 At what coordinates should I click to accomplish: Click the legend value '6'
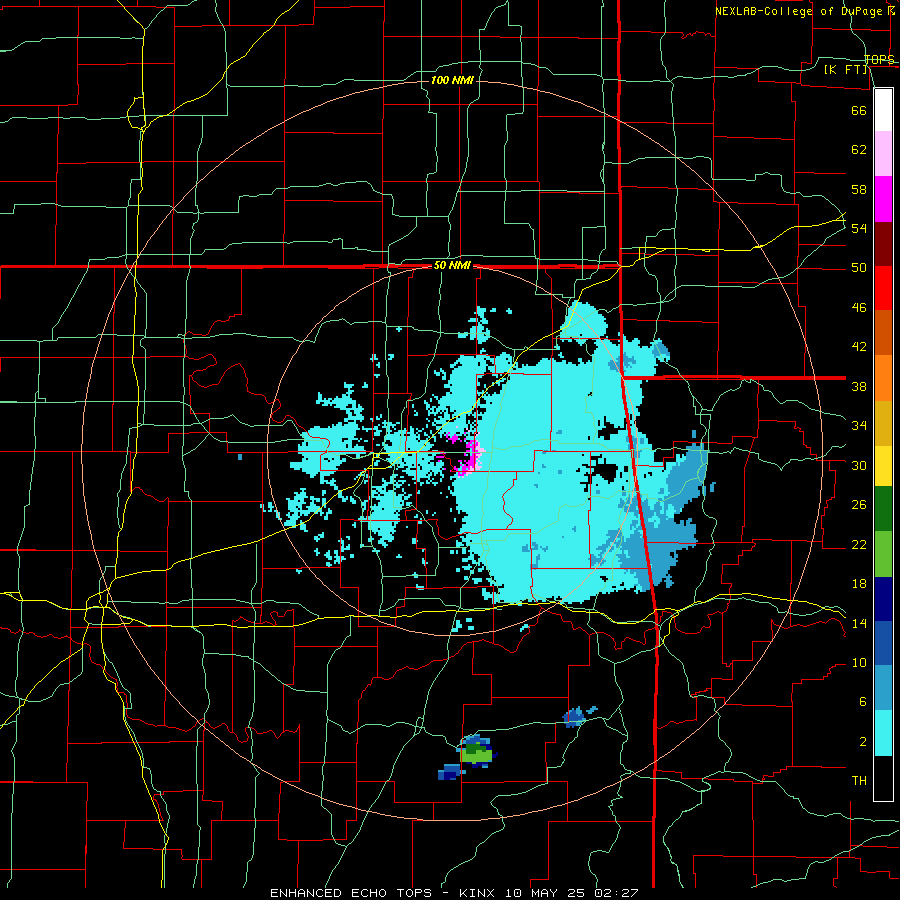pos(863,702)
